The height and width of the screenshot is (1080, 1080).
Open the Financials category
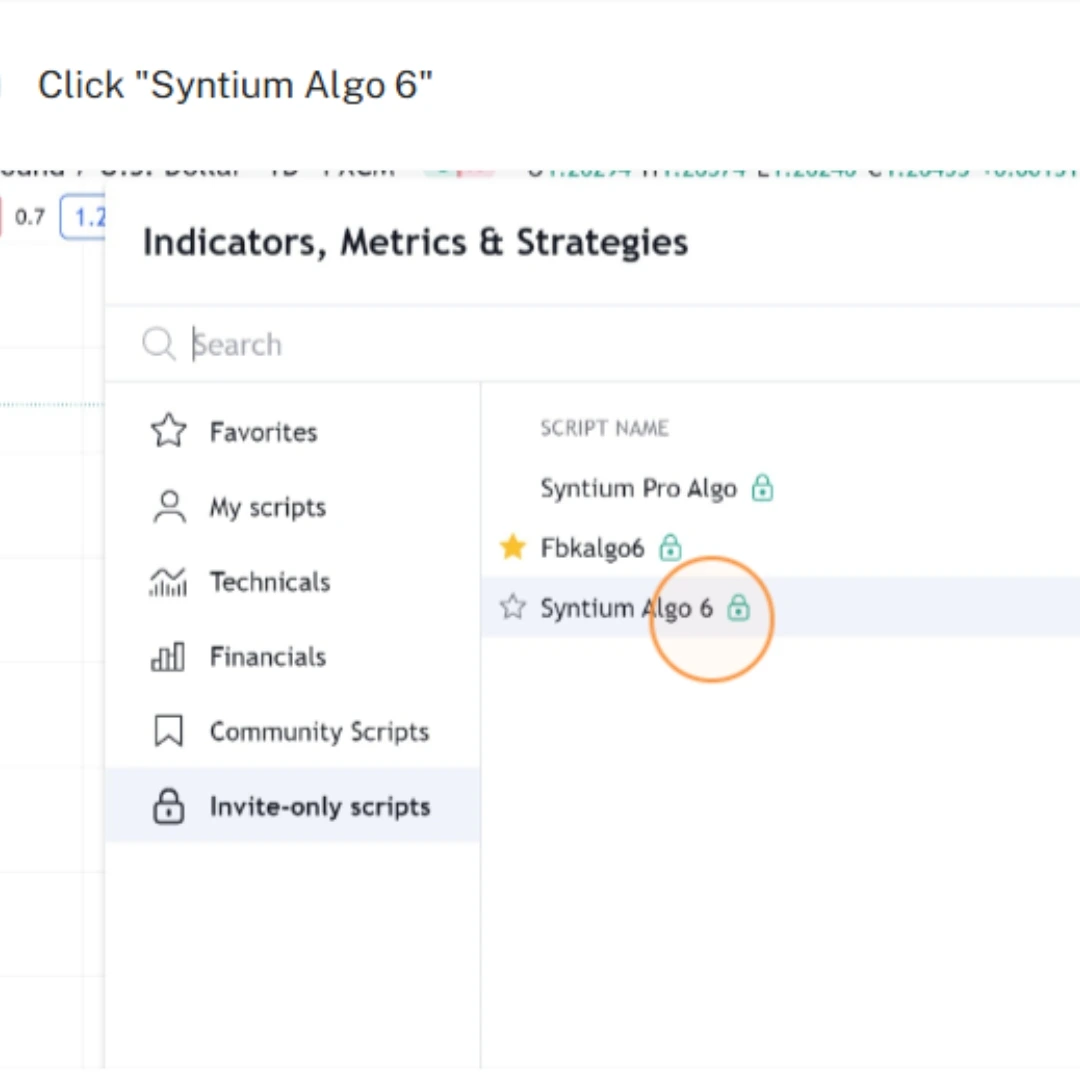[293, 657]
